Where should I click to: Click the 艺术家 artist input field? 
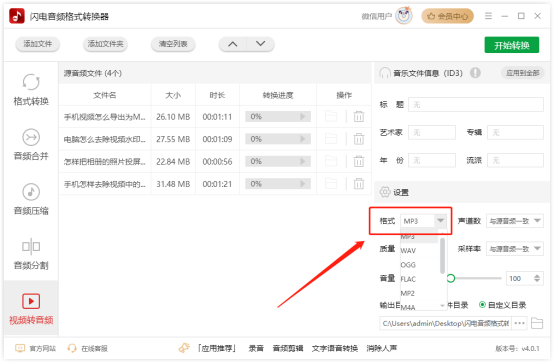click(x=432, y=133)
